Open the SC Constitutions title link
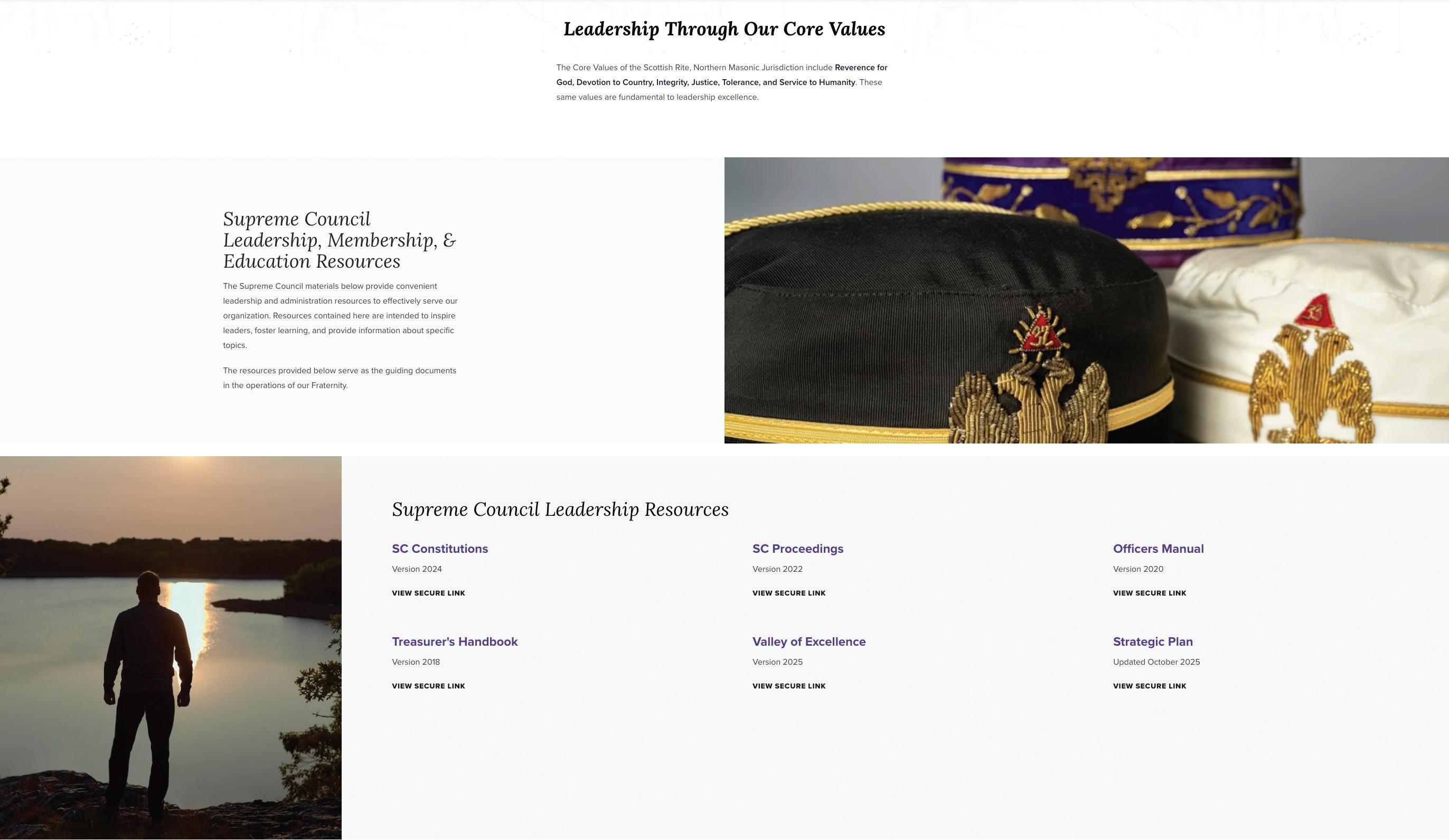The image size is (1449, 840). pyautogui.click(x=440, y=549)
